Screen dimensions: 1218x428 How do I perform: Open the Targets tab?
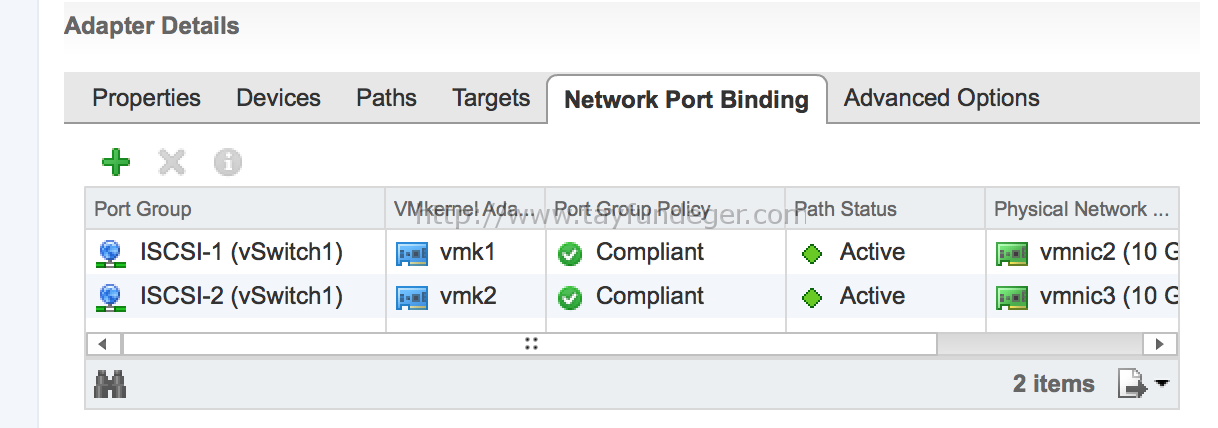(491, 98)
